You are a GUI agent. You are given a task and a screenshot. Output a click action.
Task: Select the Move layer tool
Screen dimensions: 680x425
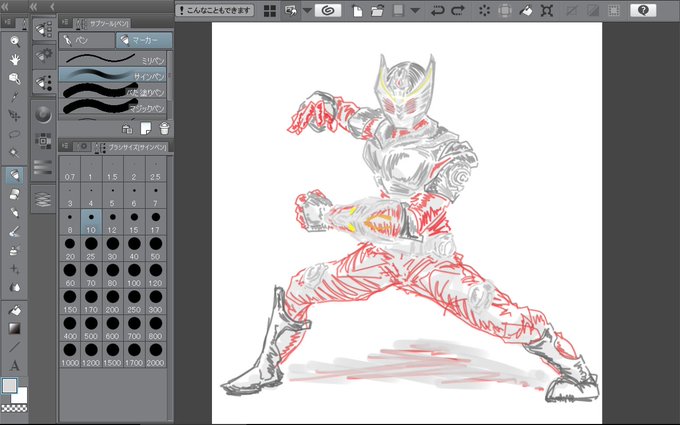pos(15,115)
